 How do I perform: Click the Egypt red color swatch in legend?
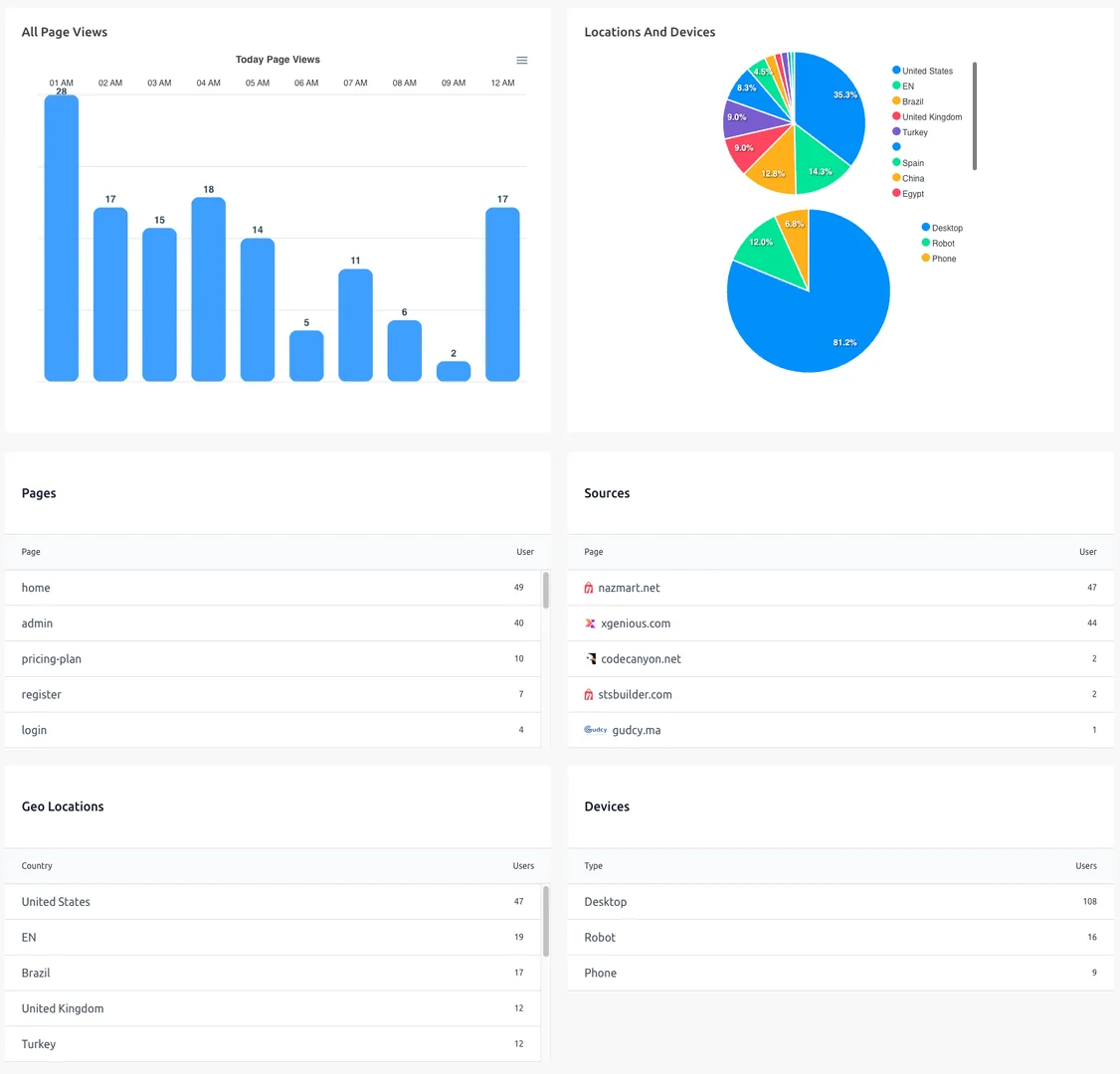pos(896,193)
